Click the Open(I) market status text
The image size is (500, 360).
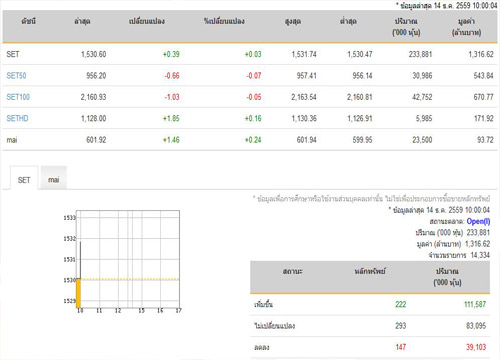pyautogui.click(x=478, y=221)
